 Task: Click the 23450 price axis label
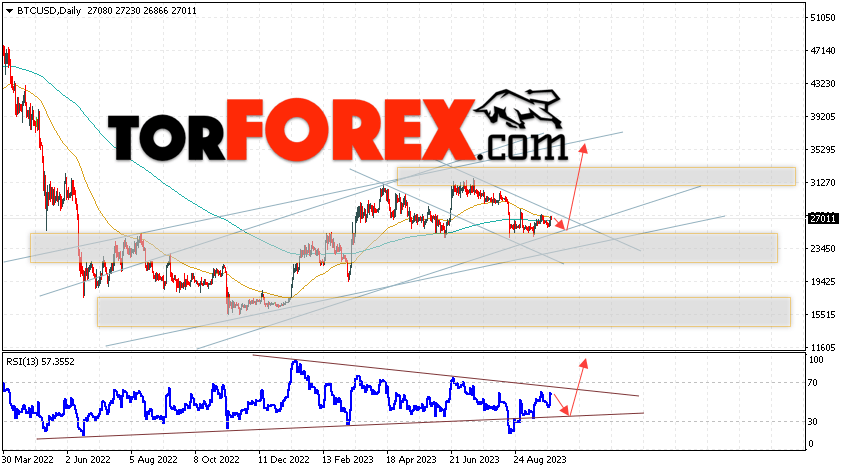coord(822,249)
